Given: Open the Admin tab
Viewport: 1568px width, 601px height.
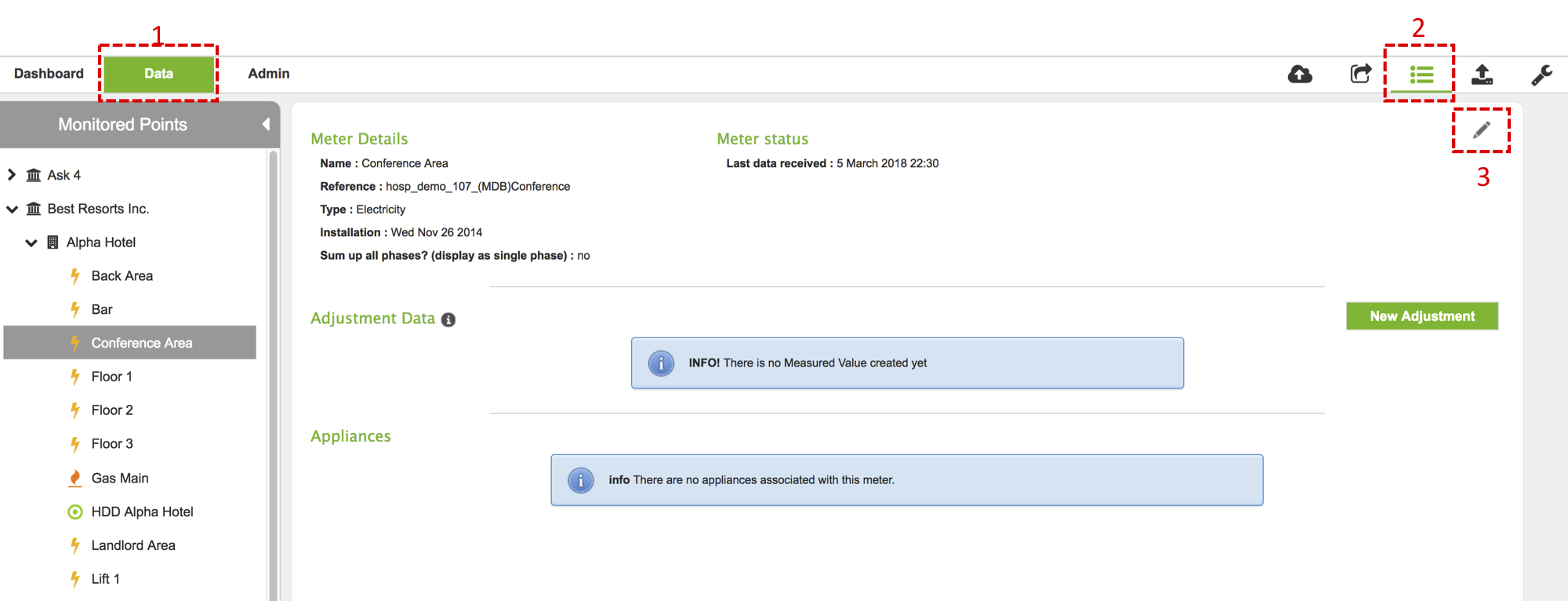Looking at the screenshot, I should coord(268,74).
